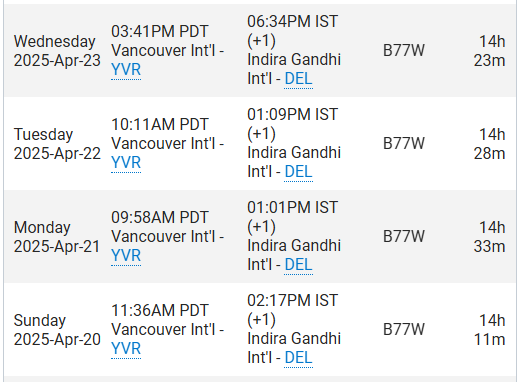Viewport: 521px width, 382px height.
Task: Select the Monday 2025-Apr-21 date cell
Action: tap(57, 237)
